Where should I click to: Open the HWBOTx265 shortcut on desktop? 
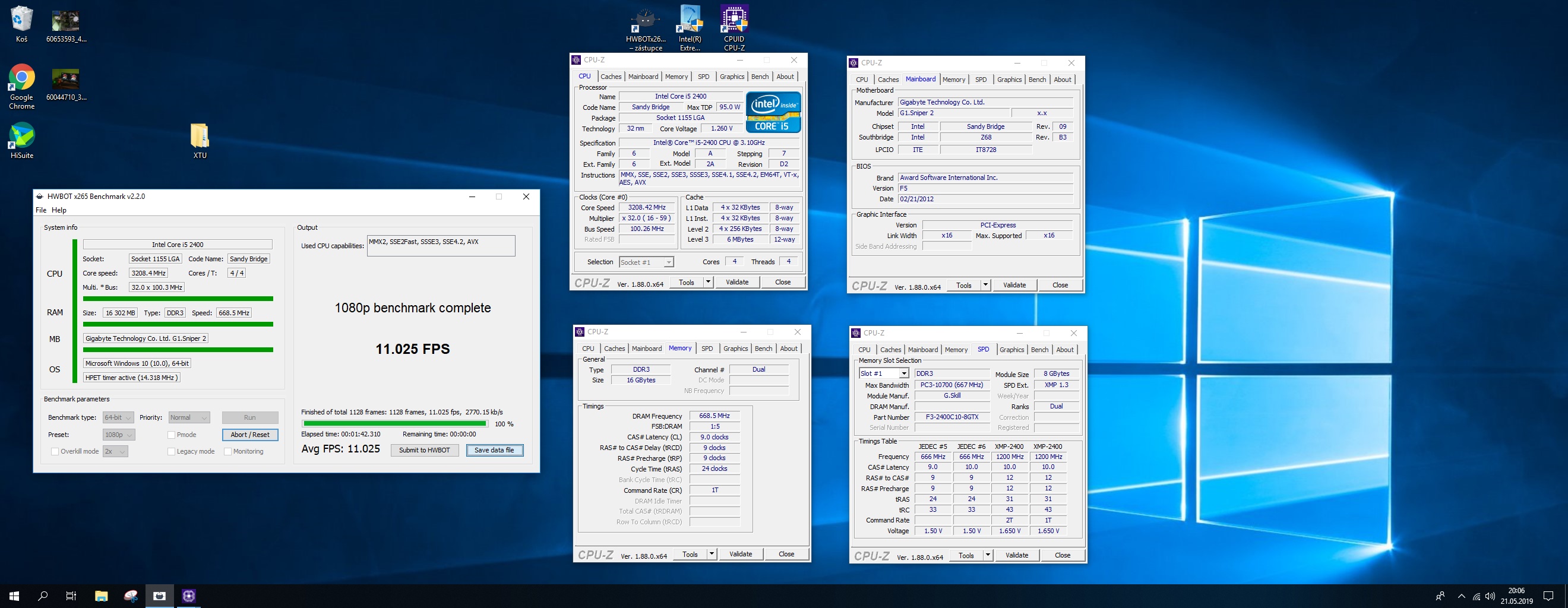(x=645, y=28)
